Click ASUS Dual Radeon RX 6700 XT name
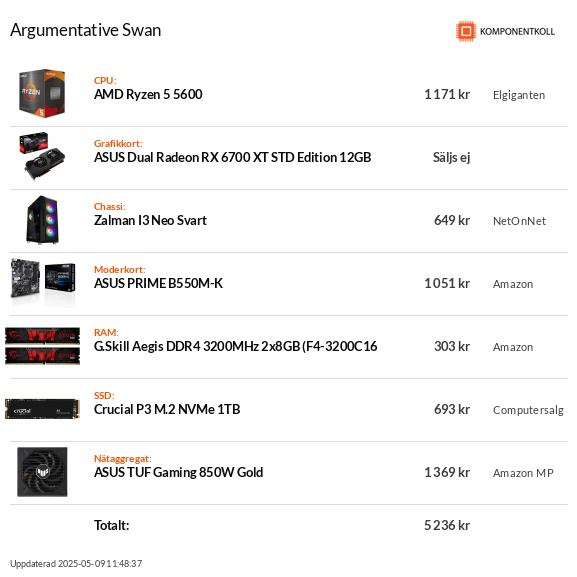 (233, 157)
